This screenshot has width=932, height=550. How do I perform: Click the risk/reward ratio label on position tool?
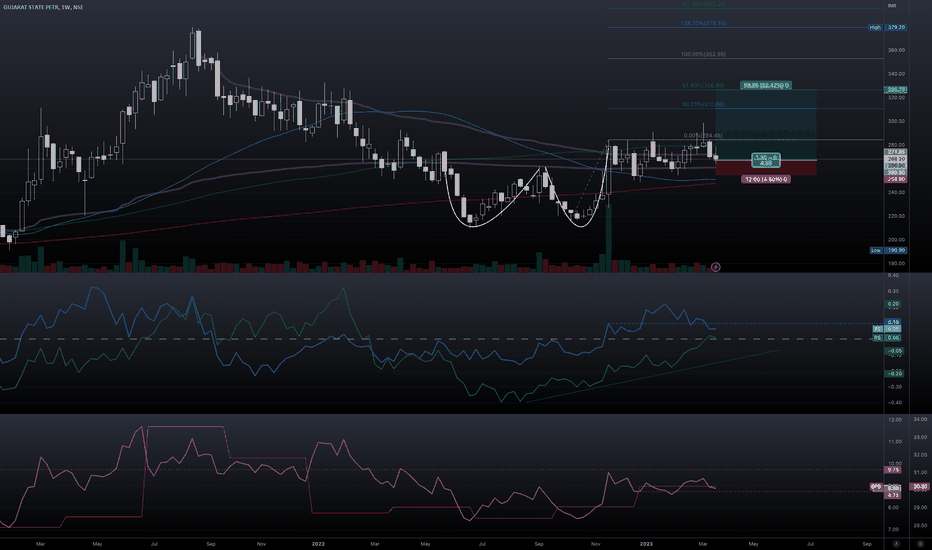pyautogui.click(x=766, y=159)
